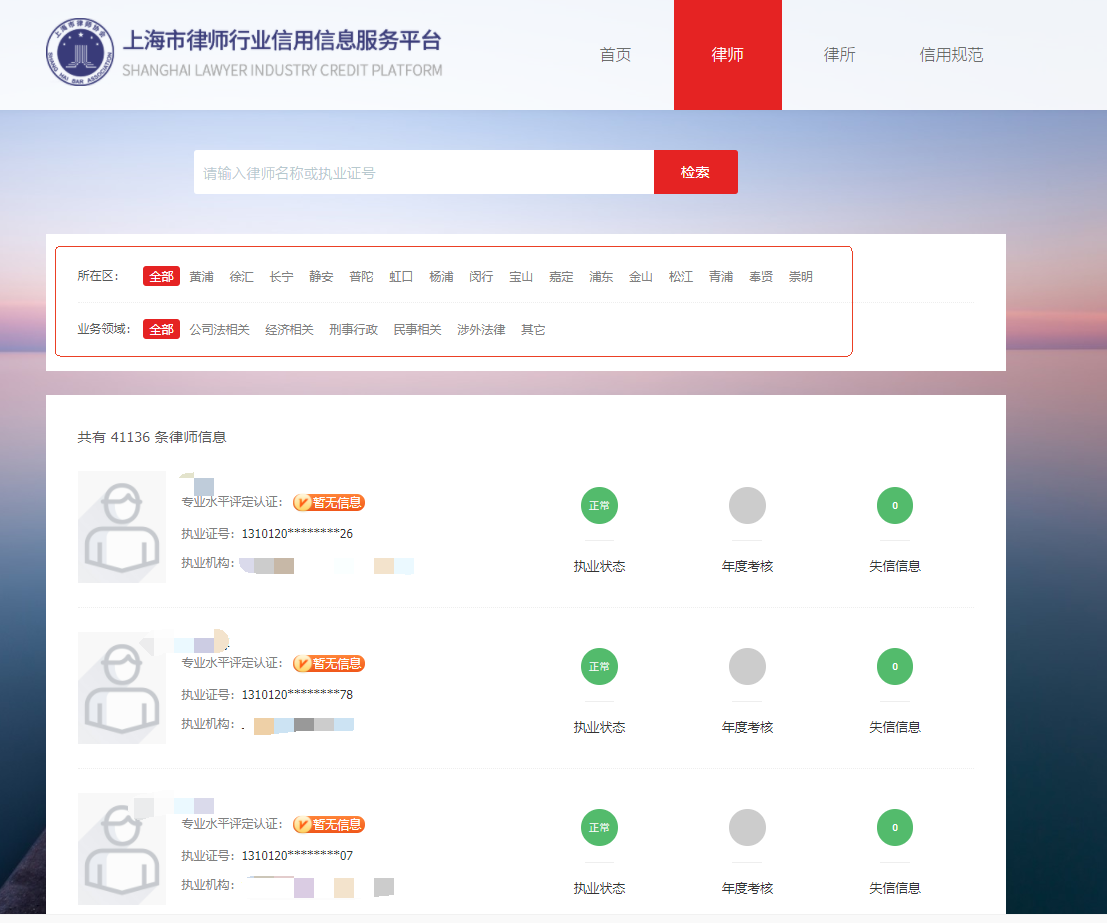Click the third lawyer's avatar image
Viewport: 1107px width, 923px height.
[x=121, y=849]
